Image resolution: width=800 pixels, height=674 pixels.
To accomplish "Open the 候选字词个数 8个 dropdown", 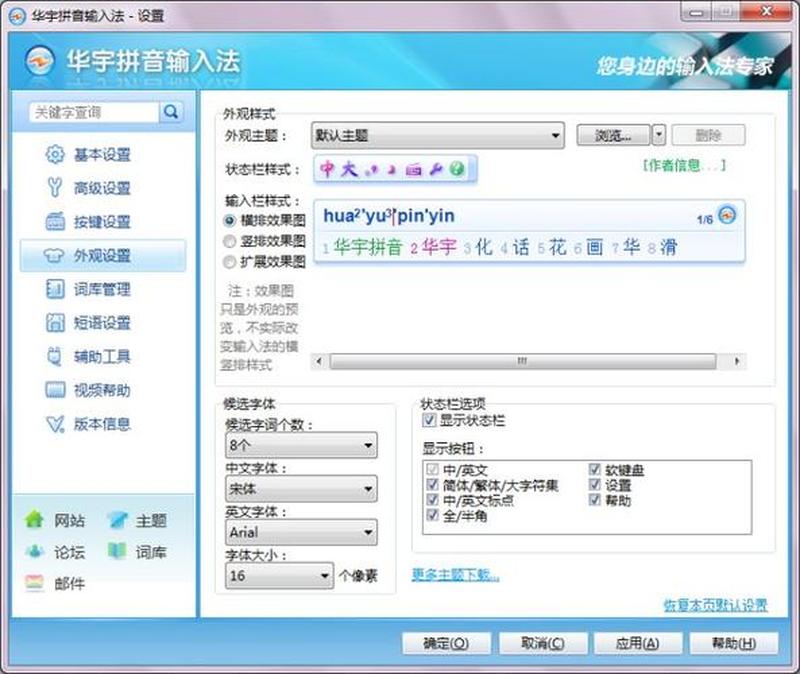I will 301,445.
